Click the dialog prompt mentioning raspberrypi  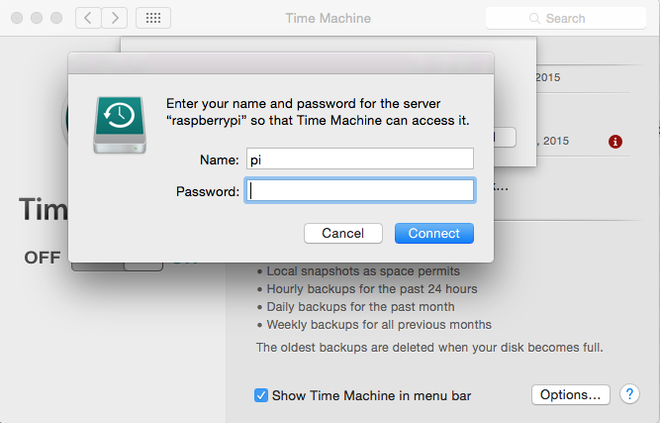(318, 112)
